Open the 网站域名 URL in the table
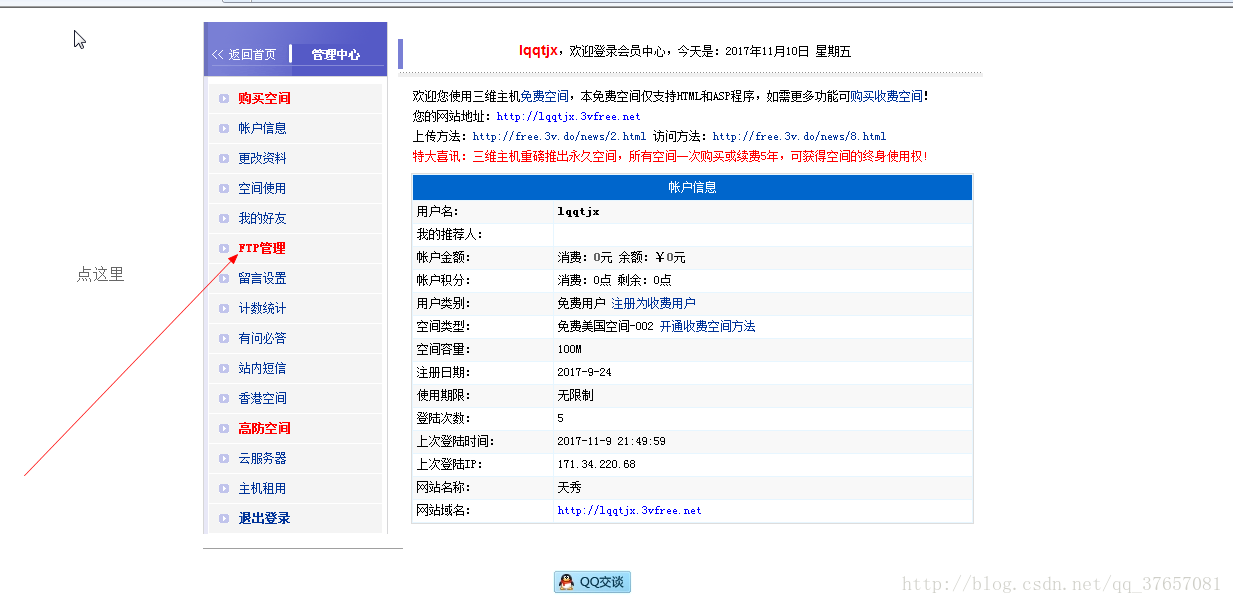Viewport: 1233px width, 604px height. point(629,510)
